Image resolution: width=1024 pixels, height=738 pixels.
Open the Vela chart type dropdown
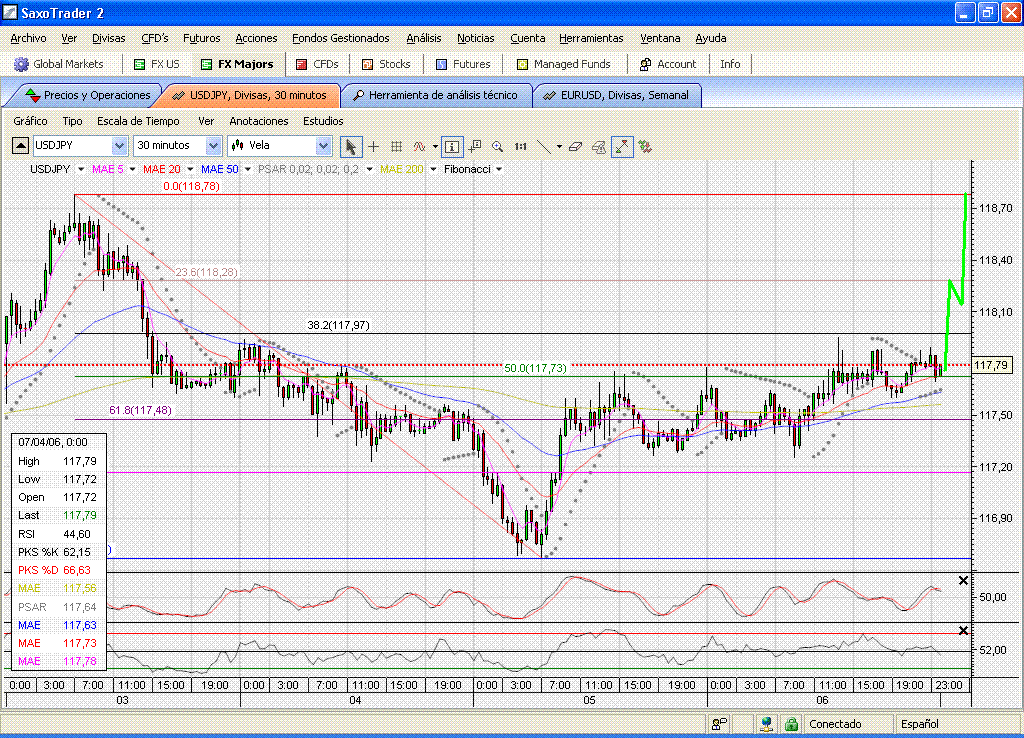pyautogui.click(x=280, y=145)
